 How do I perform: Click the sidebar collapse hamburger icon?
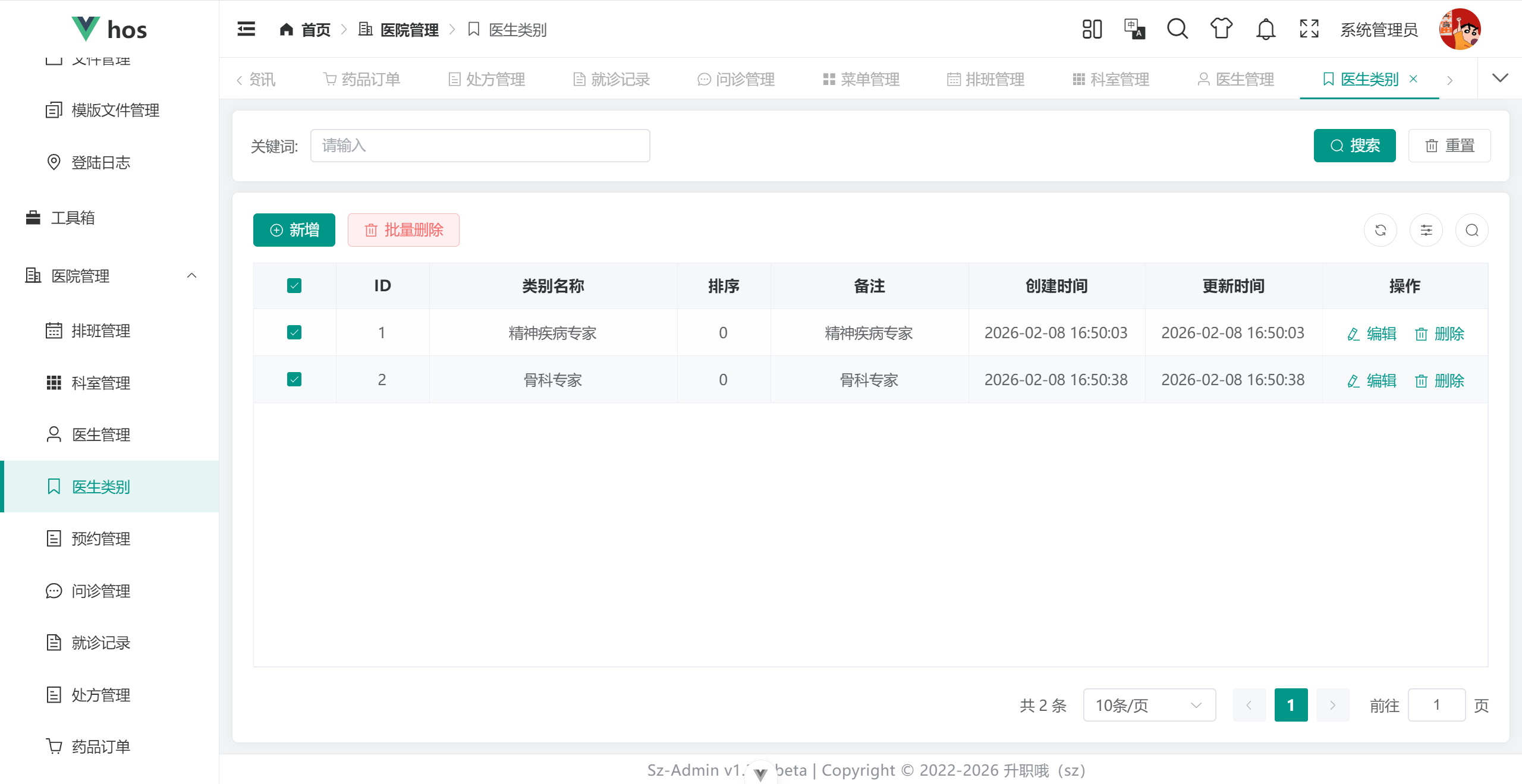(246, 29)
